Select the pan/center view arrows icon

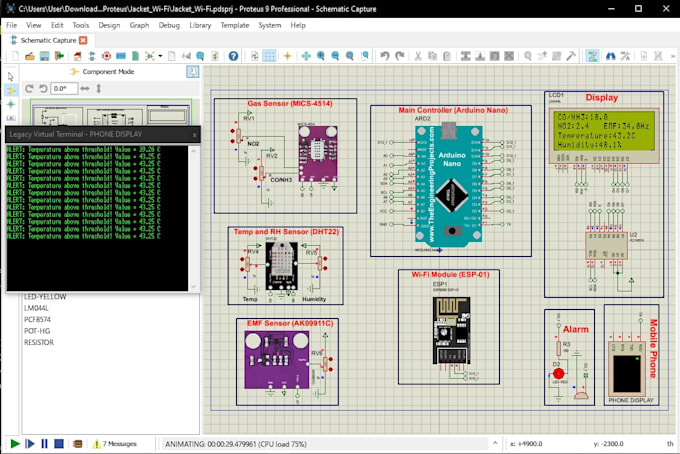[306, 56]
